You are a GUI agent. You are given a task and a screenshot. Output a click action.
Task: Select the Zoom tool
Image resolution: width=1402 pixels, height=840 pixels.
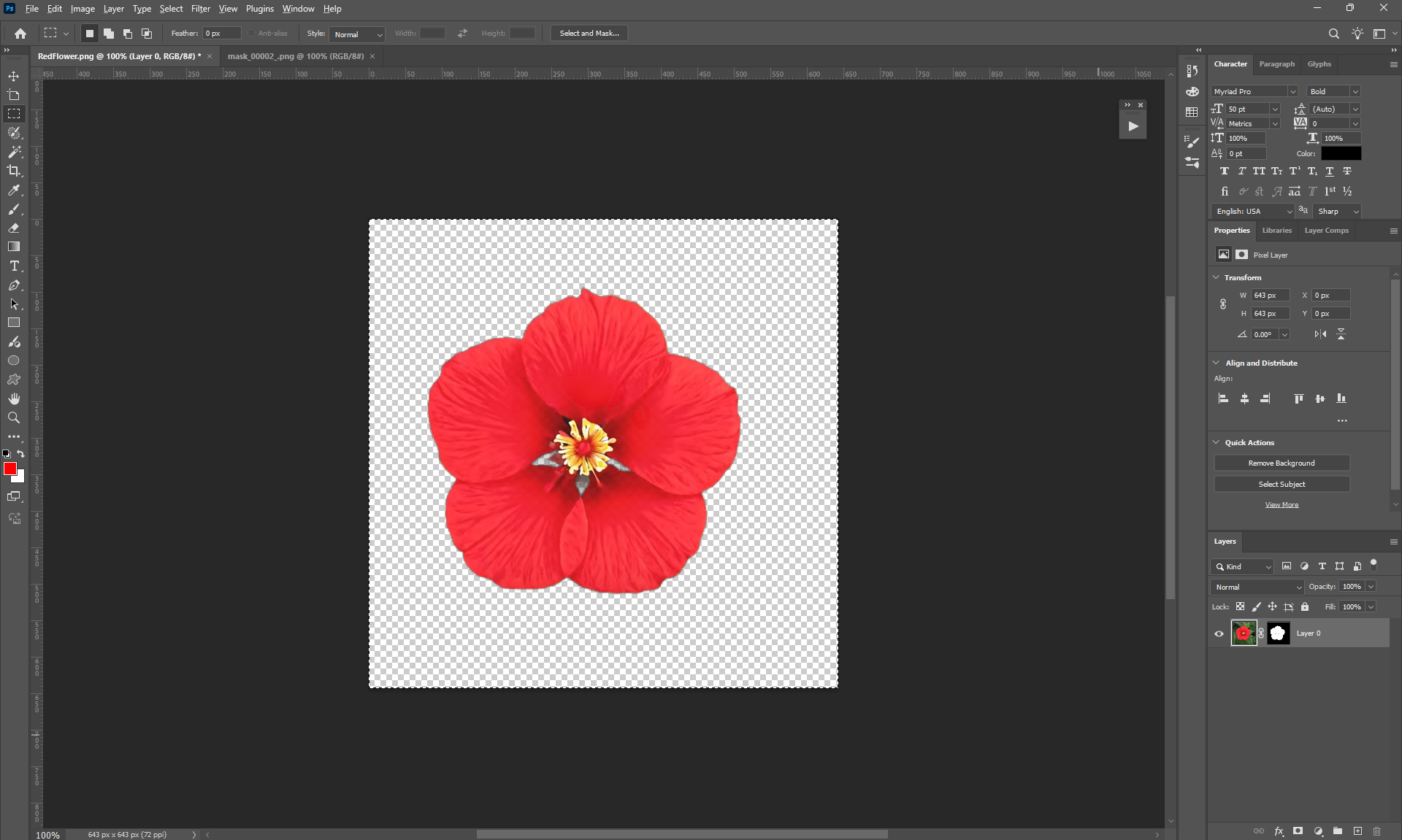coord(14,417)
